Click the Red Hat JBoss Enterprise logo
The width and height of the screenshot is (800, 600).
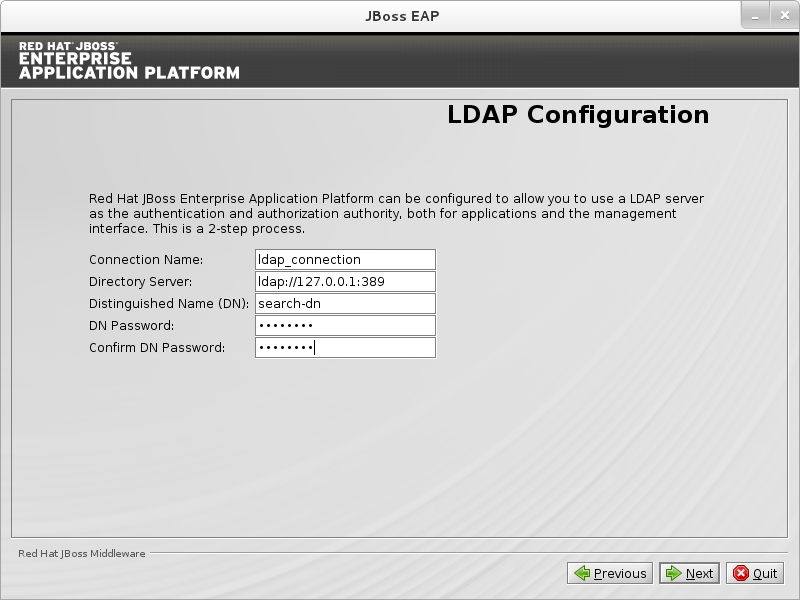pyautogui.click(x=129, y=60)
